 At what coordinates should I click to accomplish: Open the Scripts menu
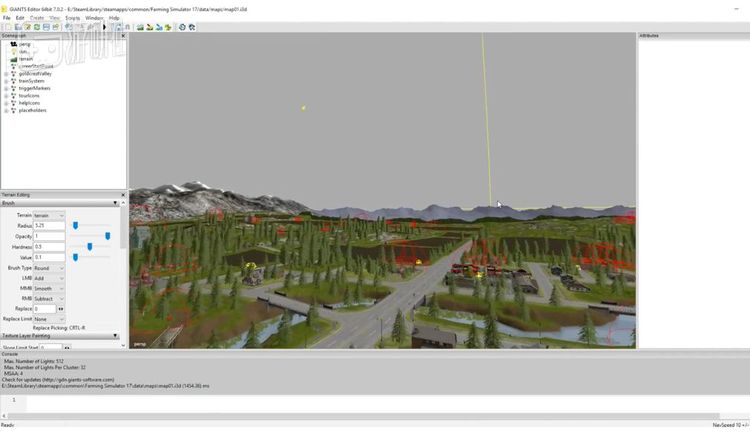point(73,18)
